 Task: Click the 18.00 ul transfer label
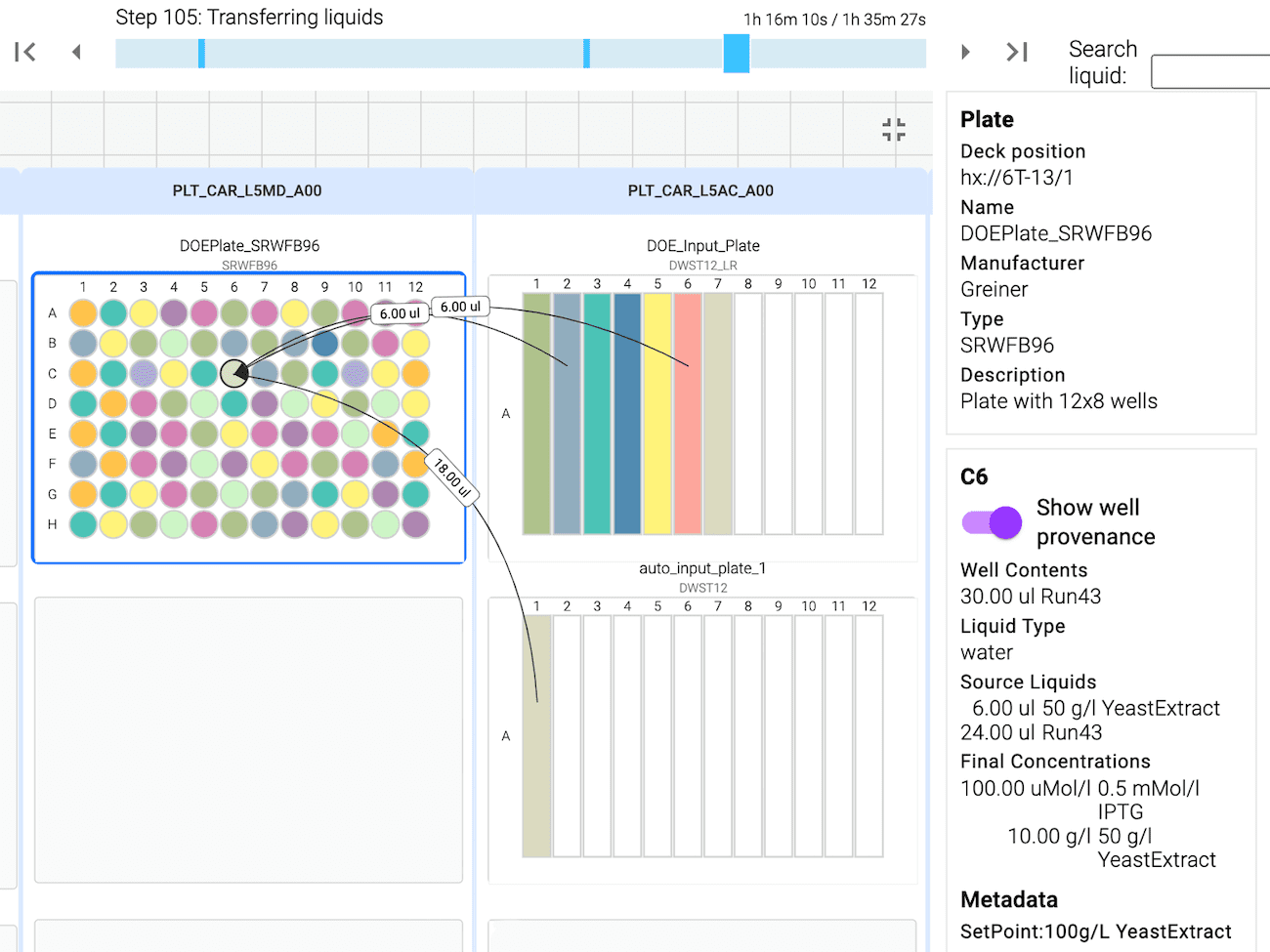click(x=452, y=478)
